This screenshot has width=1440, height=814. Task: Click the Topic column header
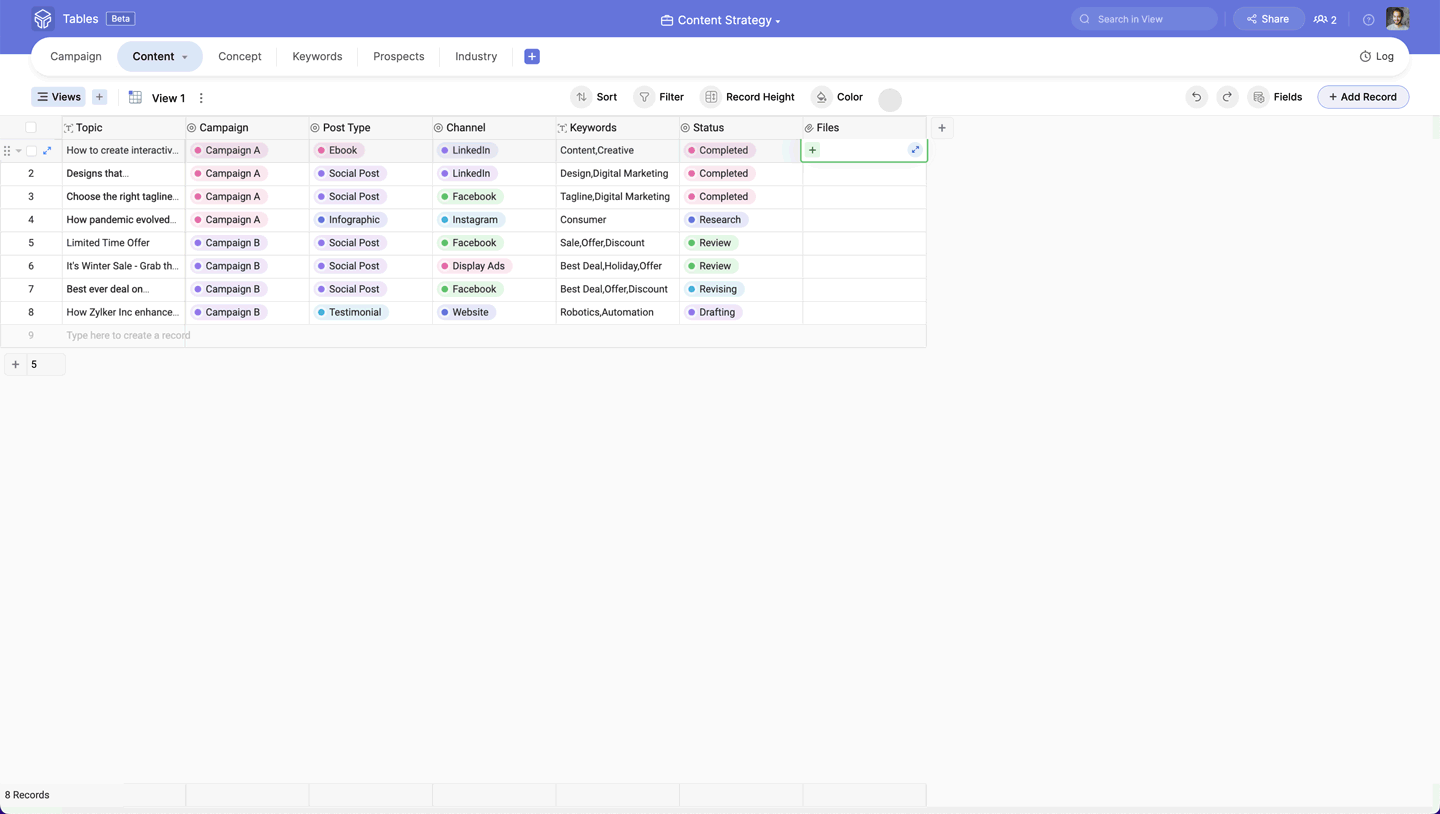(124, 128)
